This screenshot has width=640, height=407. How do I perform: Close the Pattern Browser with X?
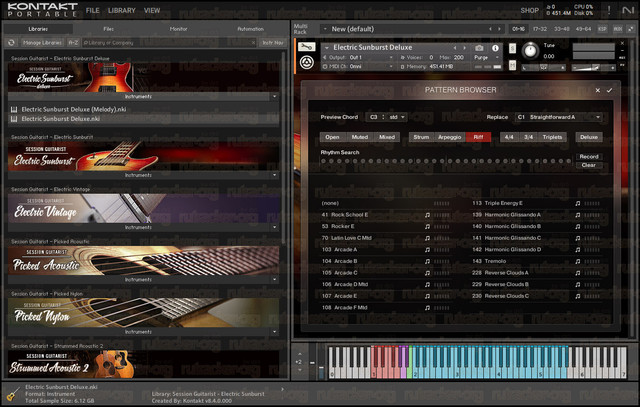tap(598, 90)
